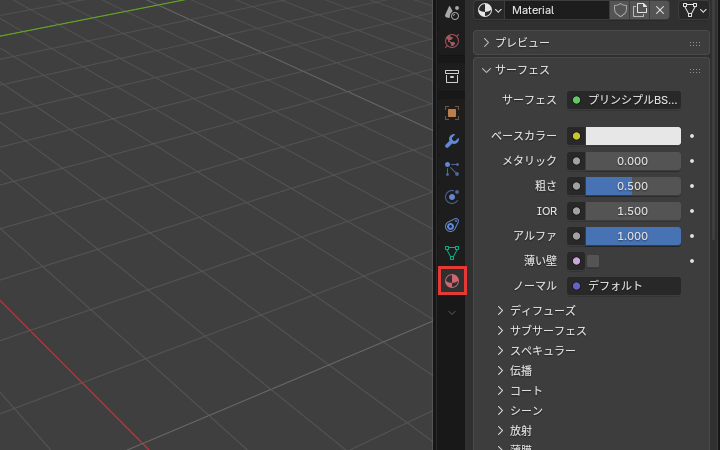The image size is (720, 450).
Task: Open the Object Data tab (green triangle)
Action: point(452,253)
